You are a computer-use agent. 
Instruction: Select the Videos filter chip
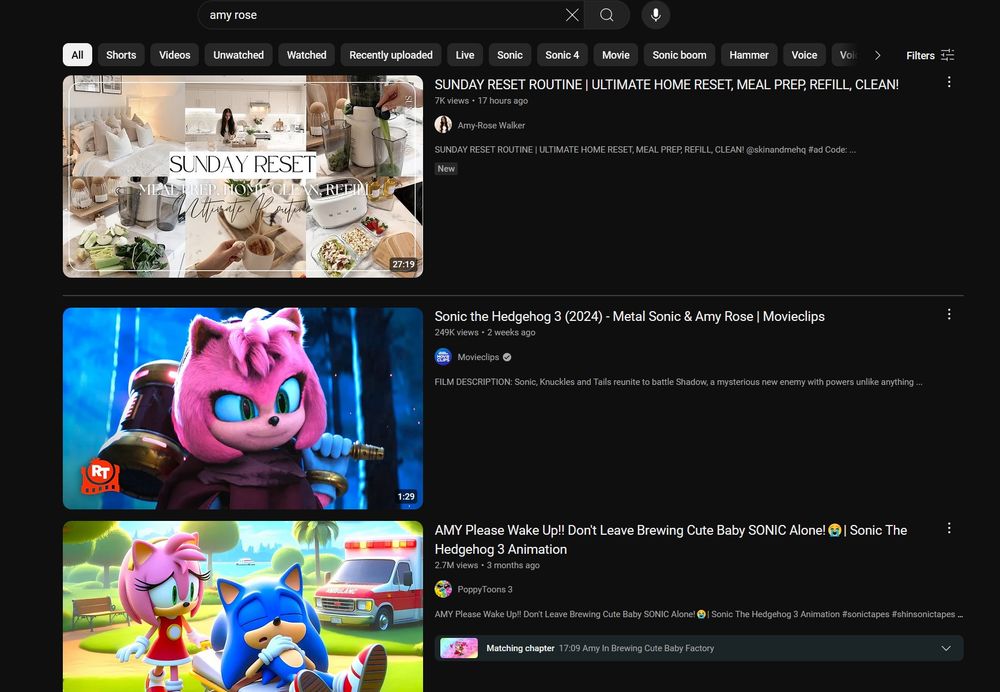click(175, 55)
